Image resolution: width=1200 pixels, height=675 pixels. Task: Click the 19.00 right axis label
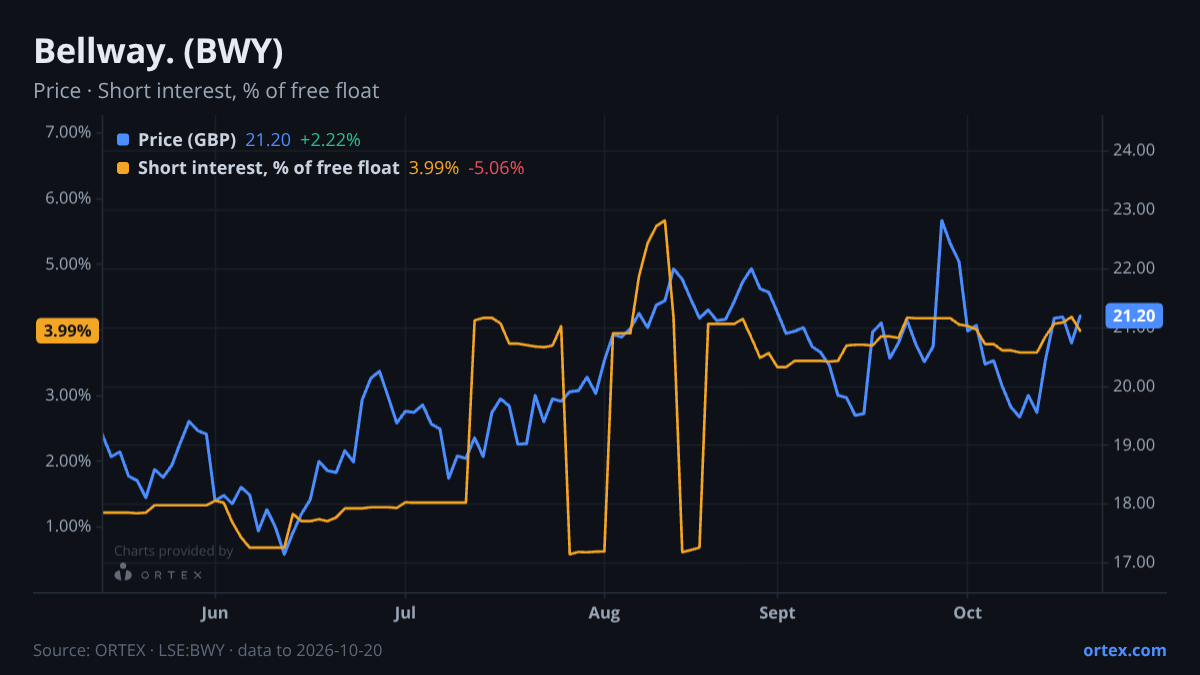pyautogui.click(x=1134, y=445)
